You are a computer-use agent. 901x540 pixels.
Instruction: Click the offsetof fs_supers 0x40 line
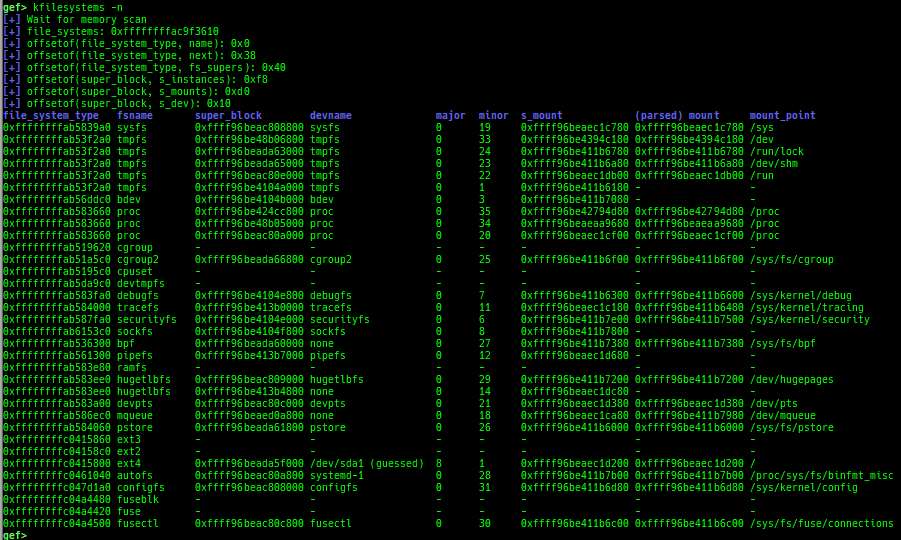(144, 67)
